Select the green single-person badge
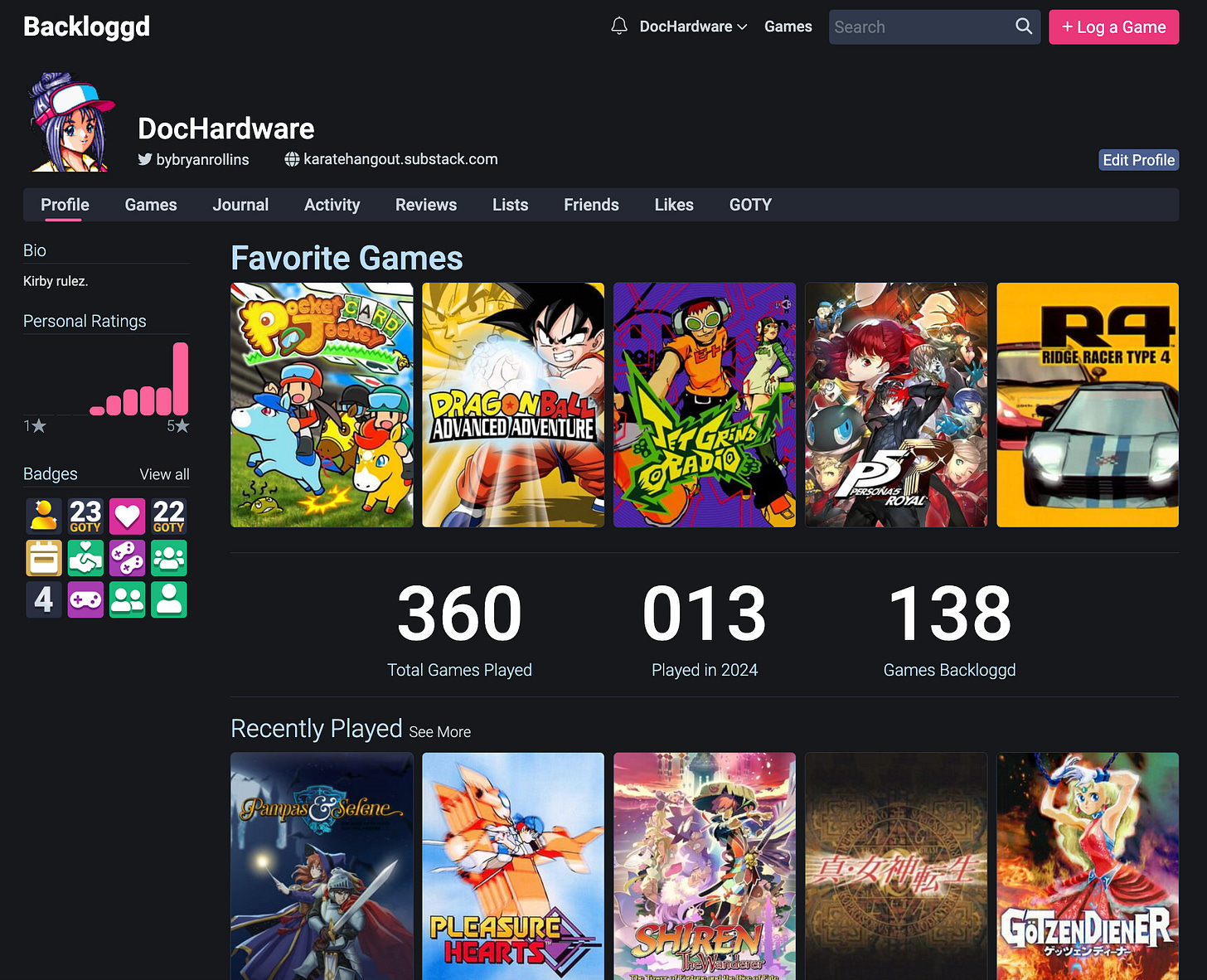 168,599
